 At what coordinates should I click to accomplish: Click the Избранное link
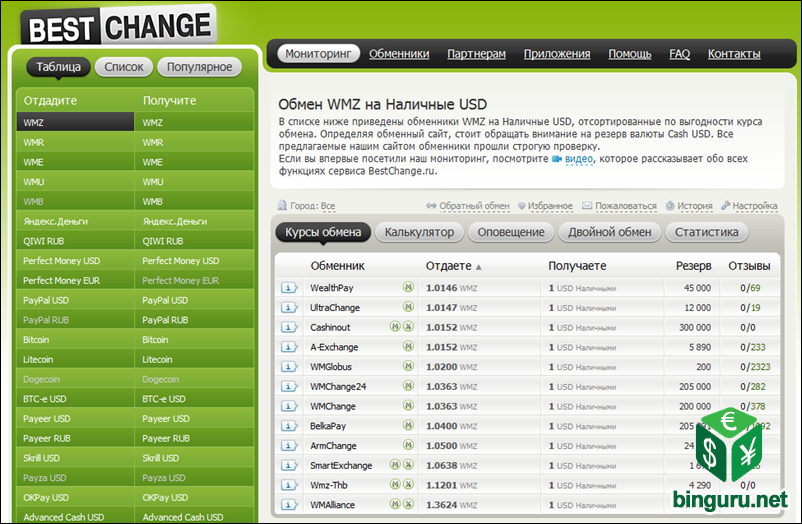(550, 206)
